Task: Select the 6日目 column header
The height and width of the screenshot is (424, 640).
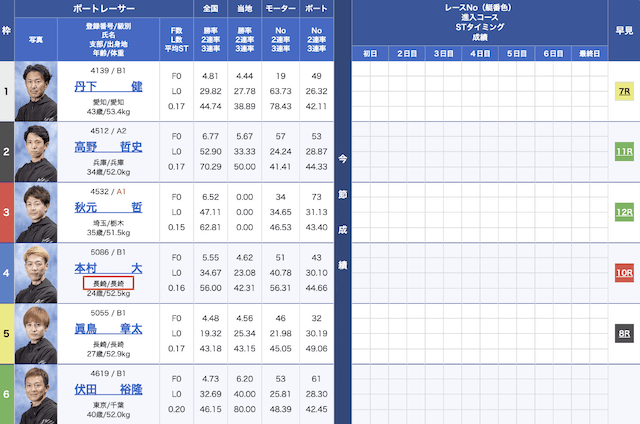Action: [553, 53]
